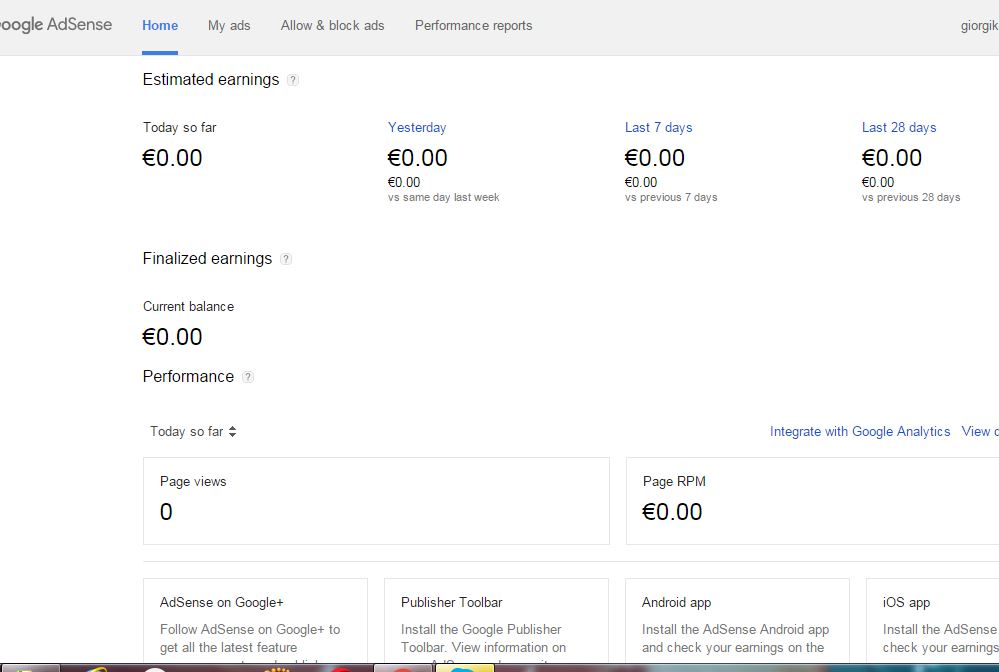Click the iOS app card heading

tap(907, 603)
